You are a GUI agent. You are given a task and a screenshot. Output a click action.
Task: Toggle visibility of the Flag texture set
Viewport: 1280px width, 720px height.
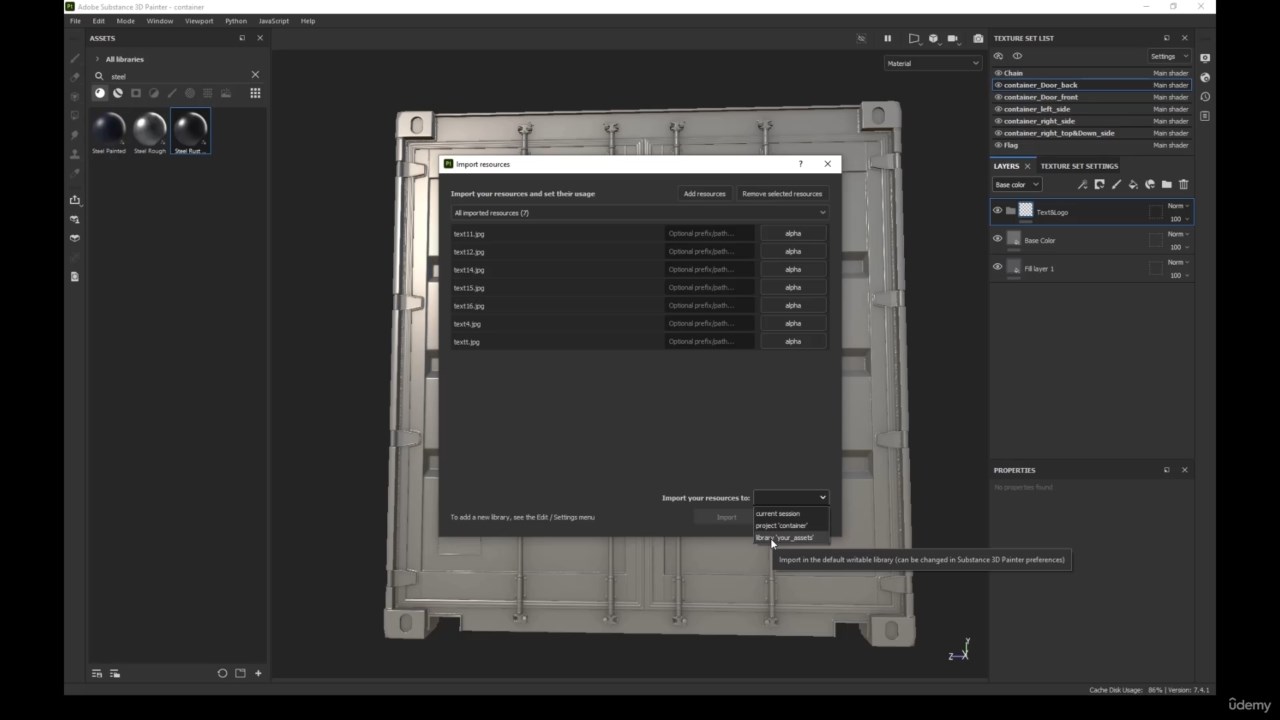coord(998,145)
